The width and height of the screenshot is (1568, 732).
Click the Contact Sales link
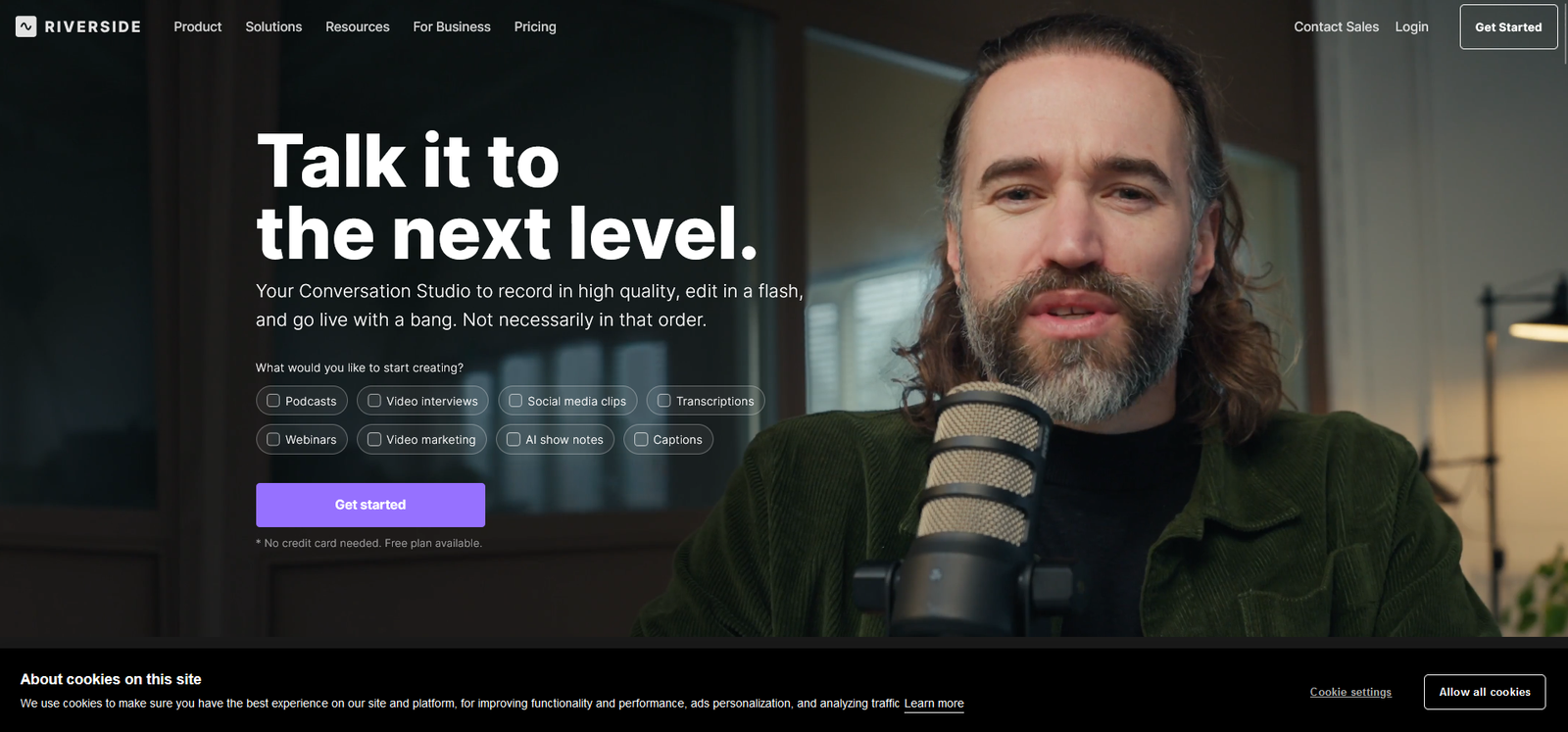(1336, 26)
